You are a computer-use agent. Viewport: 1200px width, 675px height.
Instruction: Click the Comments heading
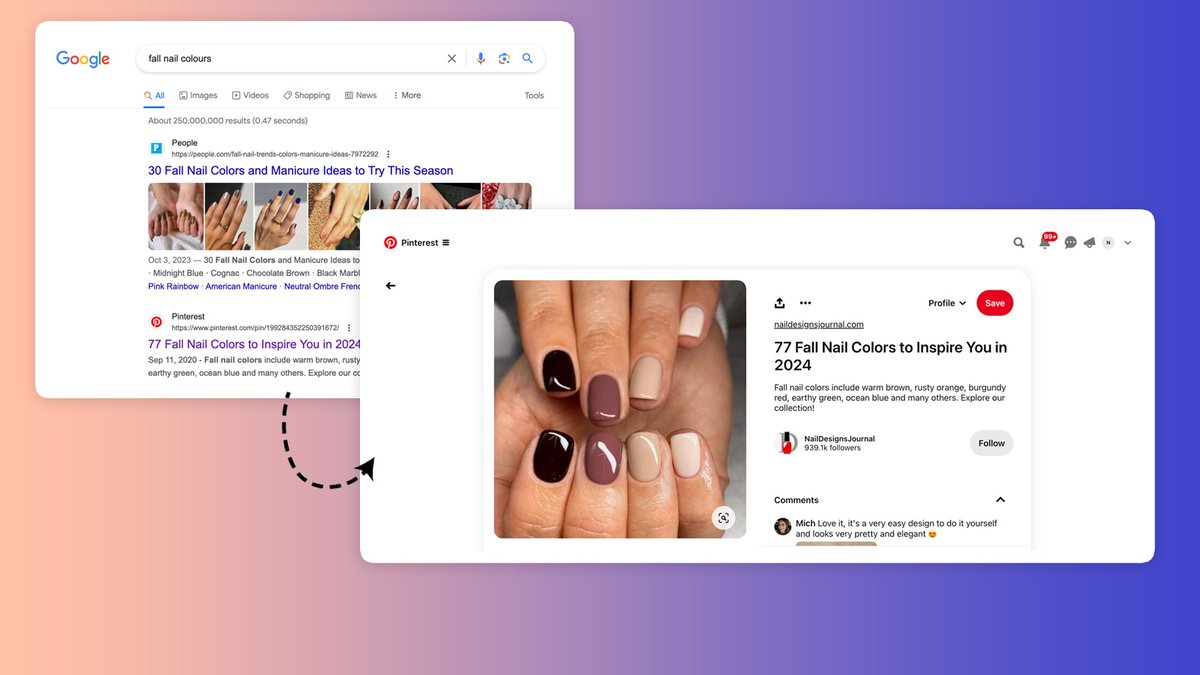[796, 500]
